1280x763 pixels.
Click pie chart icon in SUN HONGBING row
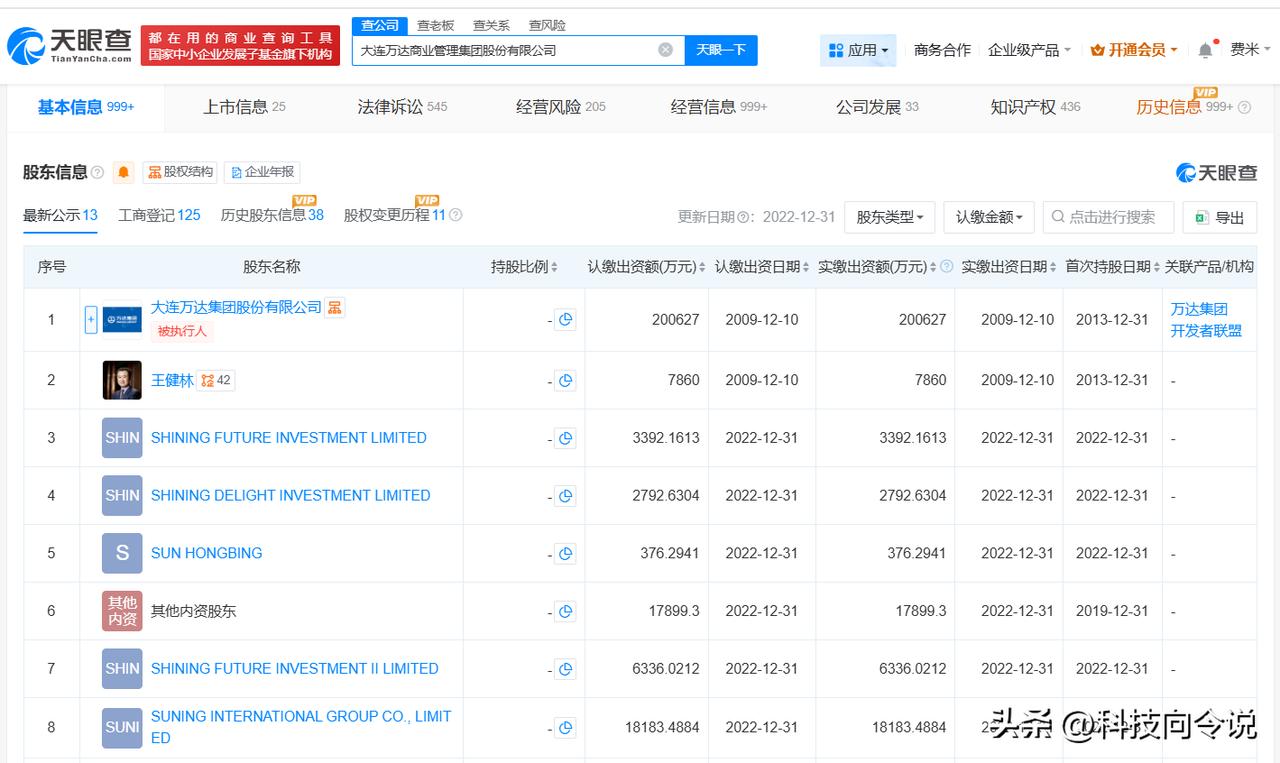click(565, 553)
